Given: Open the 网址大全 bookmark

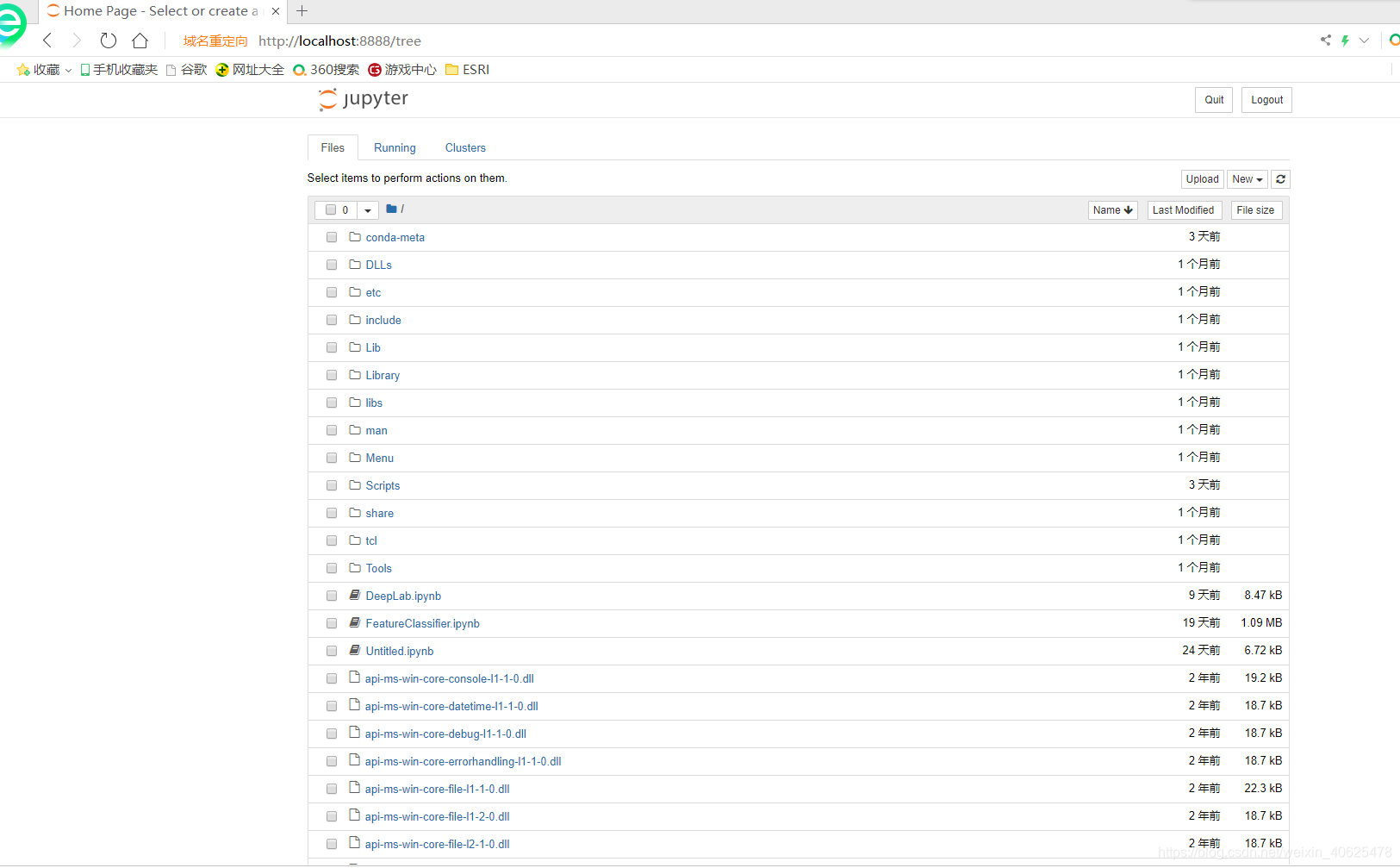Looking at the screenshot, I should 250,70.
